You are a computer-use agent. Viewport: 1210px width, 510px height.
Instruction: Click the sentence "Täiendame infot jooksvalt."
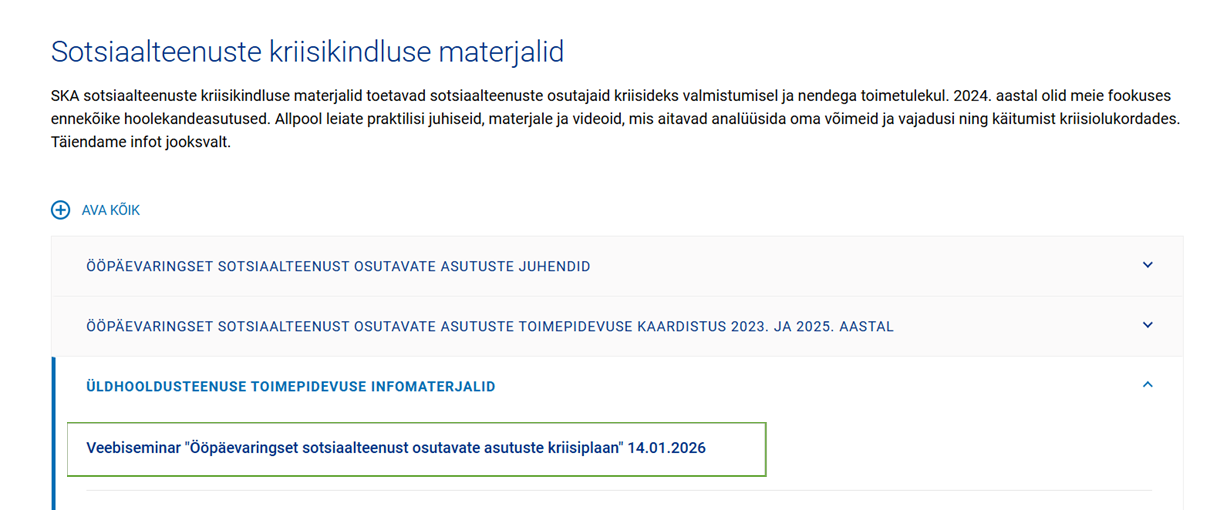[141, 142]
